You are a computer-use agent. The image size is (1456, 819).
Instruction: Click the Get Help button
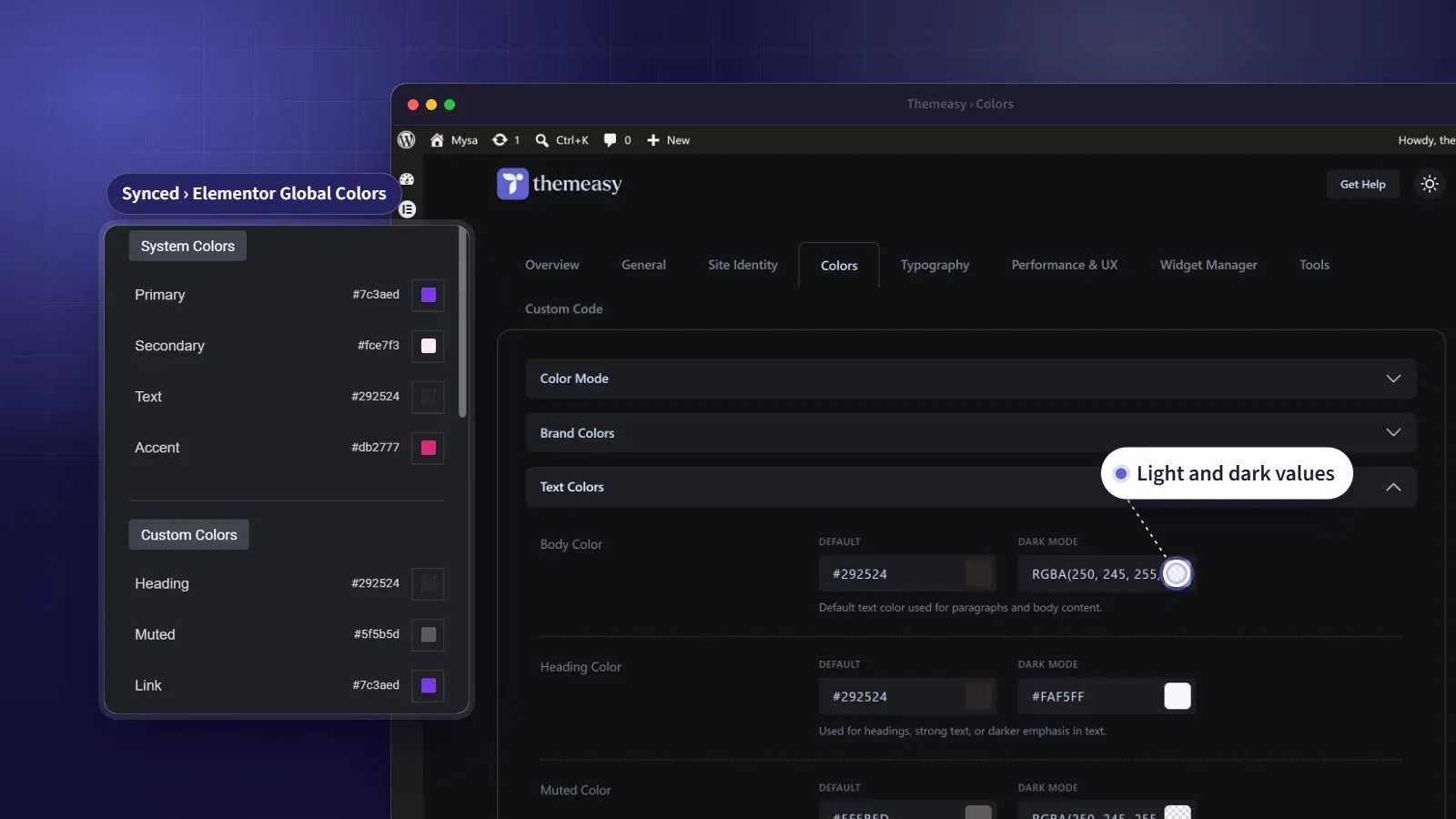coord(1362,184)
